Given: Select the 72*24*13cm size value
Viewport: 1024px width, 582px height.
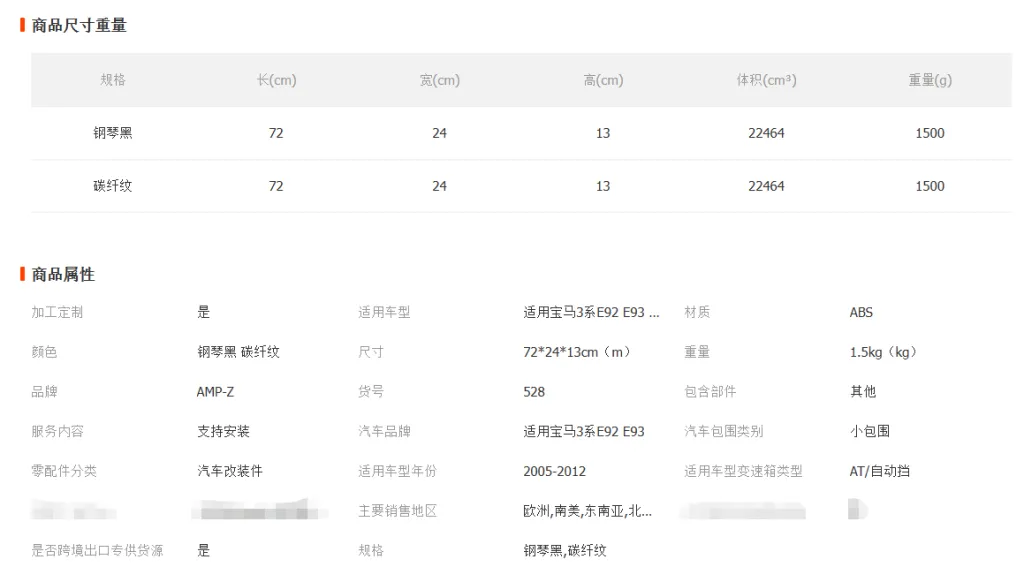Looking at the screenshot, I should tap(577, 352).
